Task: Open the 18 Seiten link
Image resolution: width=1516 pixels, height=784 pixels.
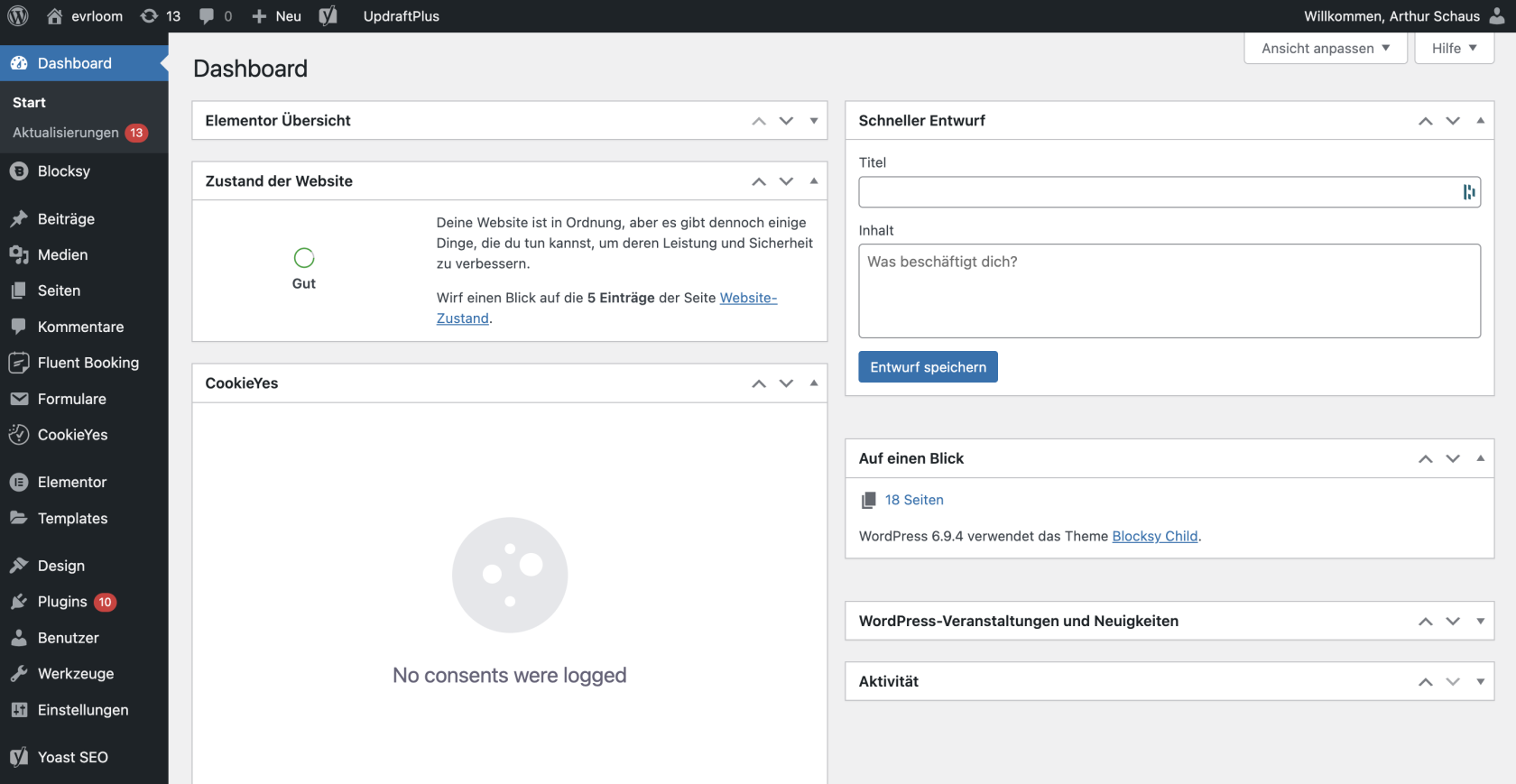Action: tap(914, 500)
